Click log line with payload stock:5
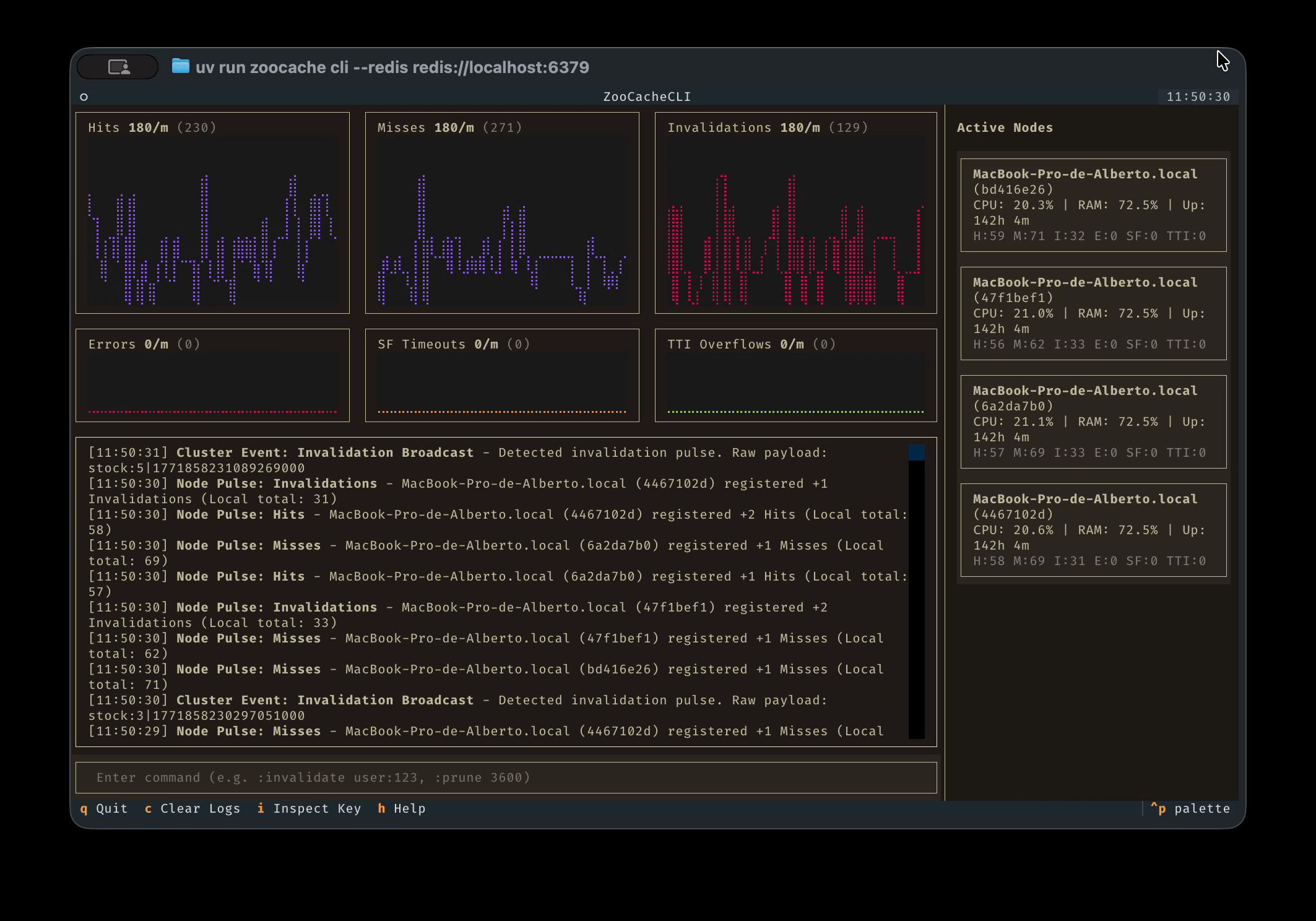This screenshot has height=921, width=1316. [457, 460]
